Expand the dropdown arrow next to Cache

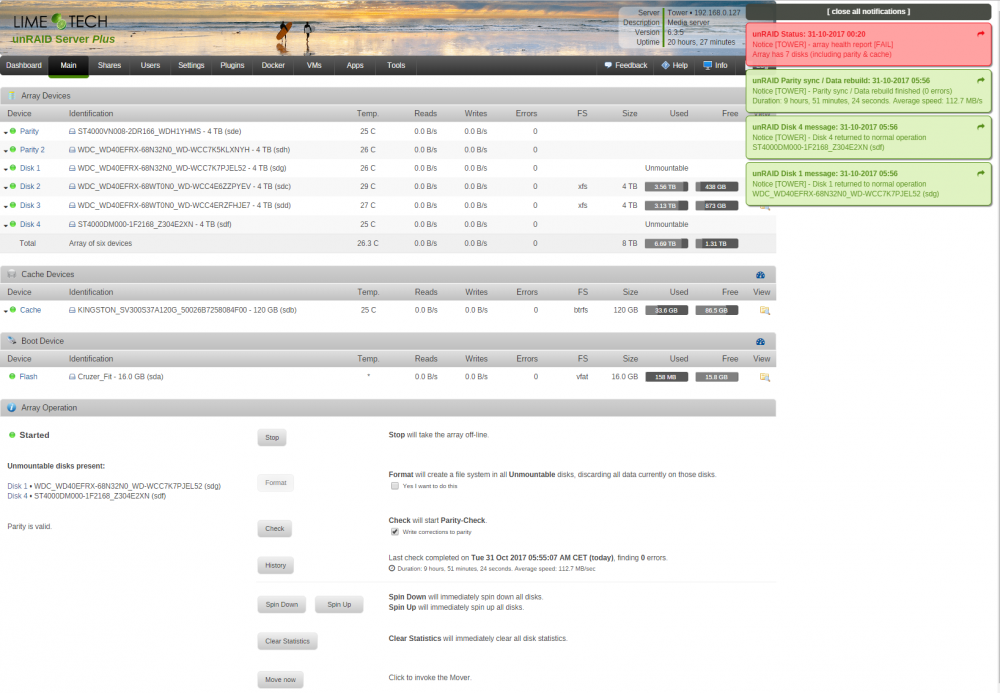6,311
